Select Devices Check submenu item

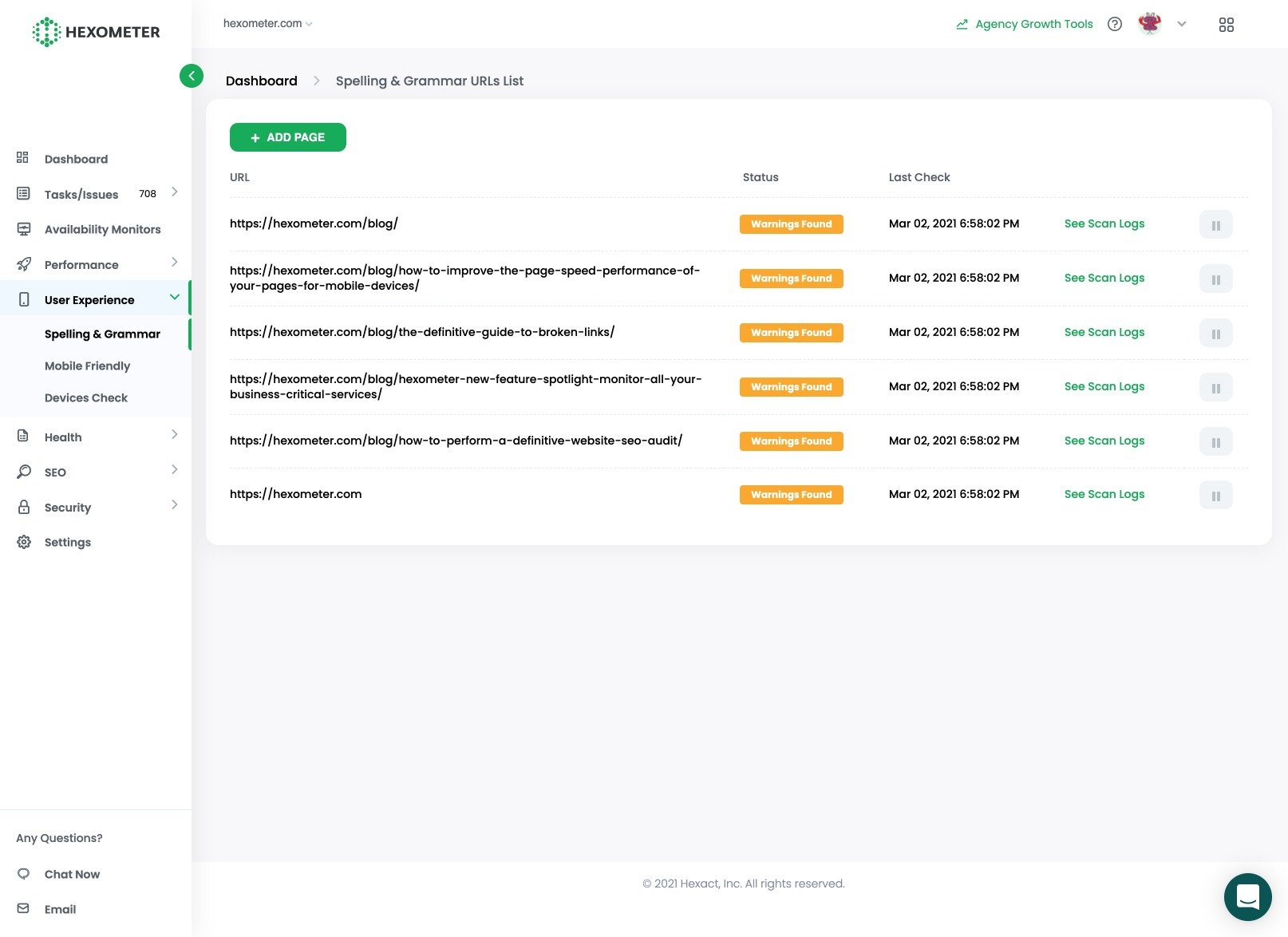coord(86,397)
